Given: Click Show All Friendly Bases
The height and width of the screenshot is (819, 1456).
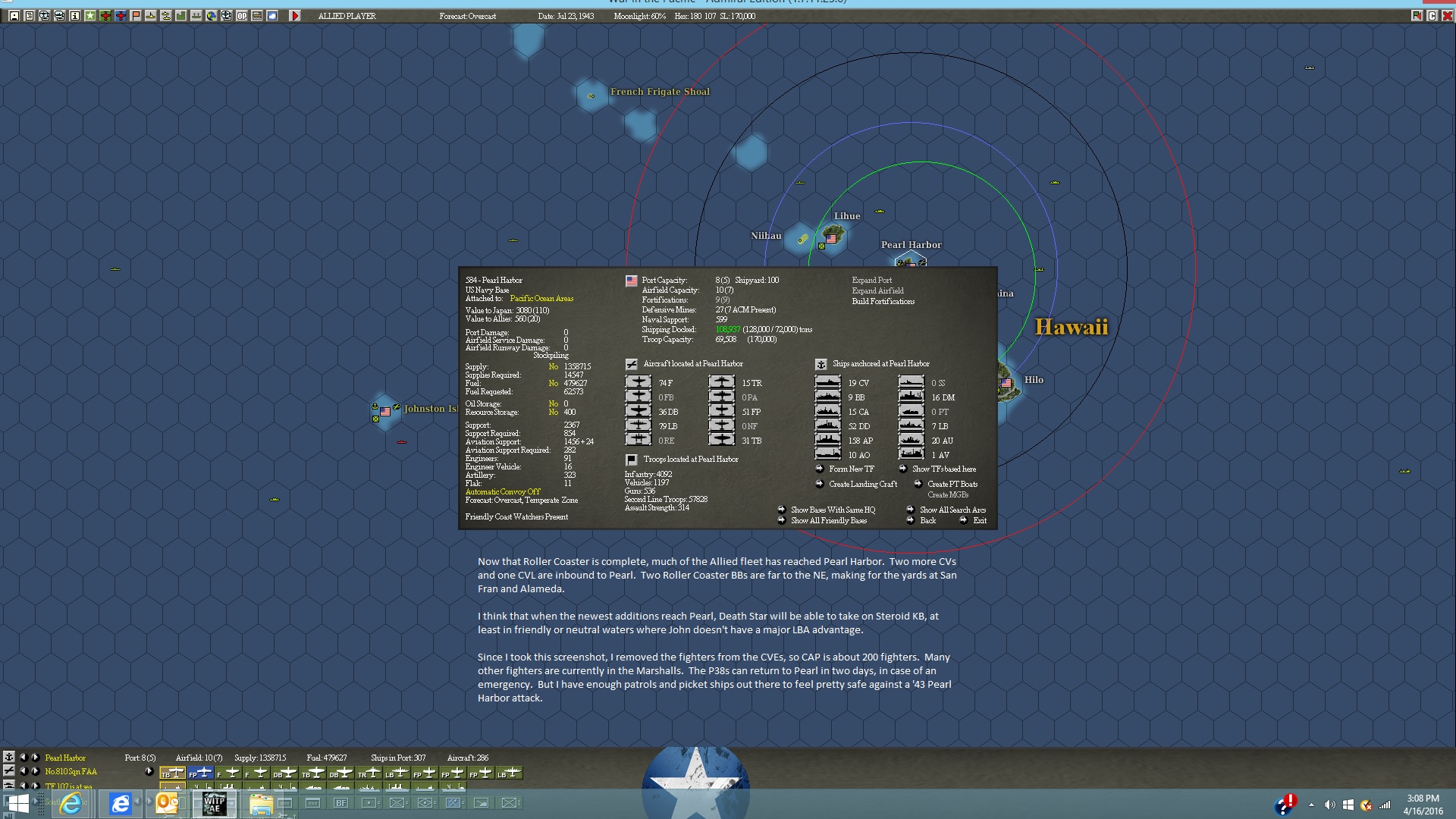Looking at the screenshot, I should pos(829,520).
